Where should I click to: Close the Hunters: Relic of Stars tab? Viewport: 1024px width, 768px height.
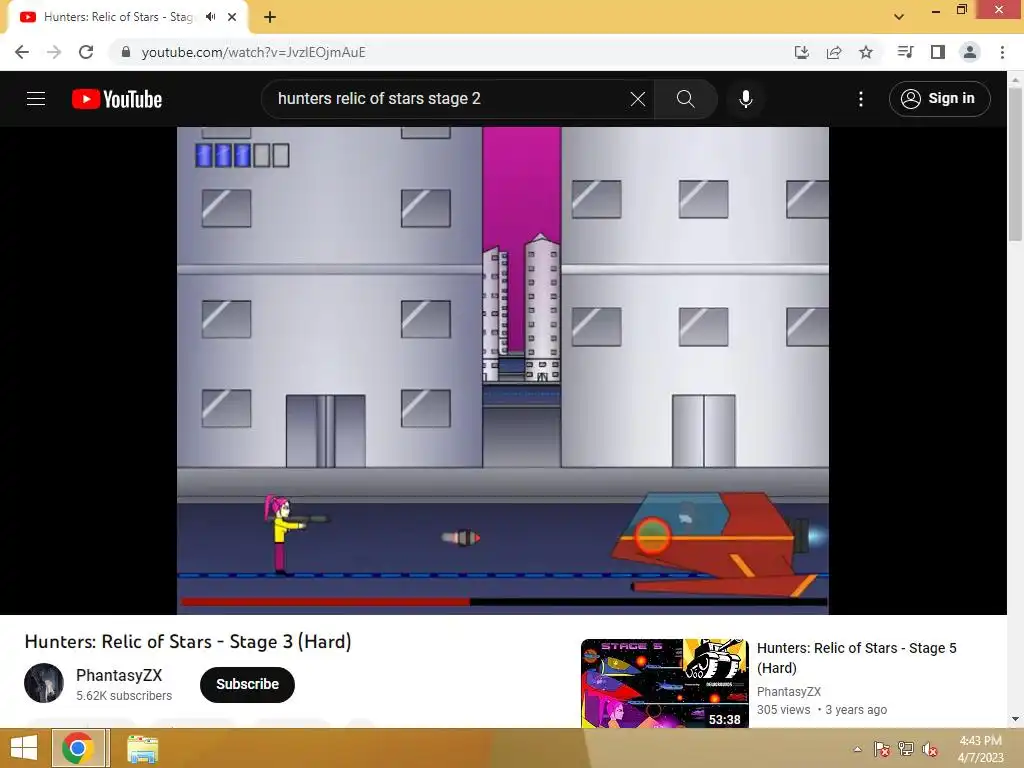point(232,17)
